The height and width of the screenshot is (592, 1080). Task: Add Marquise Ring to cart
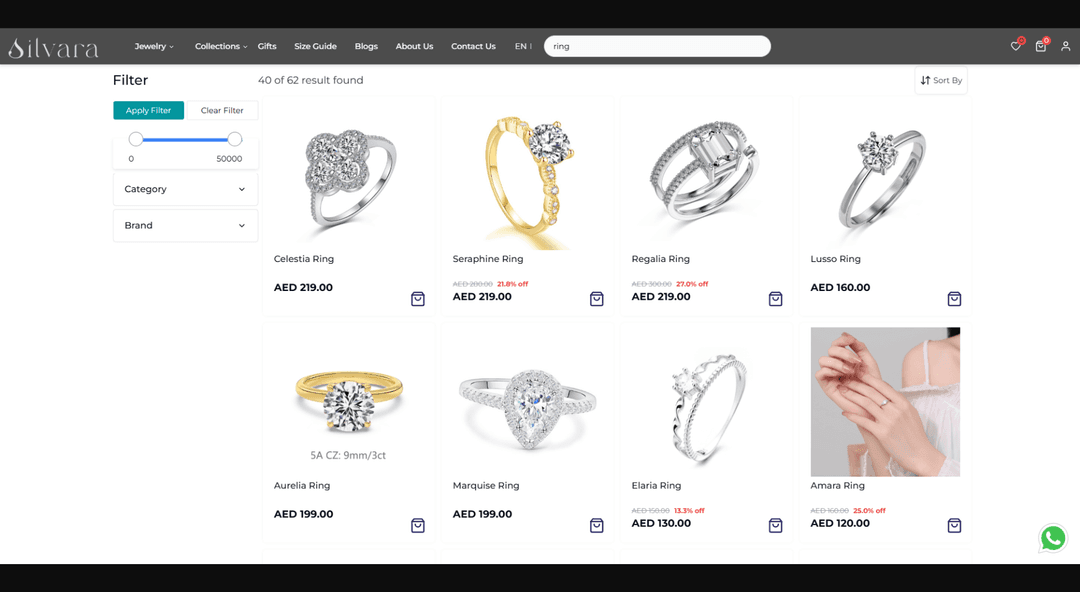[596, 526]
